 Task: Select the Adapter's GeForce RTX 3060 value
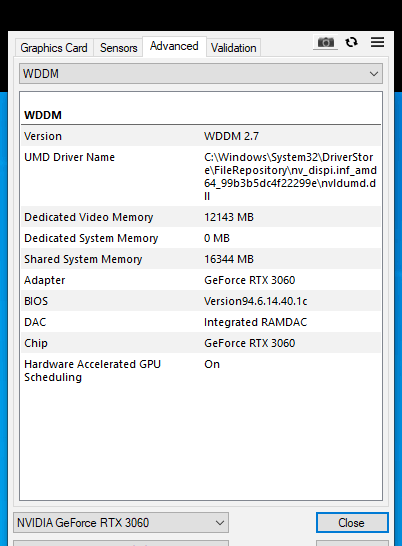click(249, 280)
